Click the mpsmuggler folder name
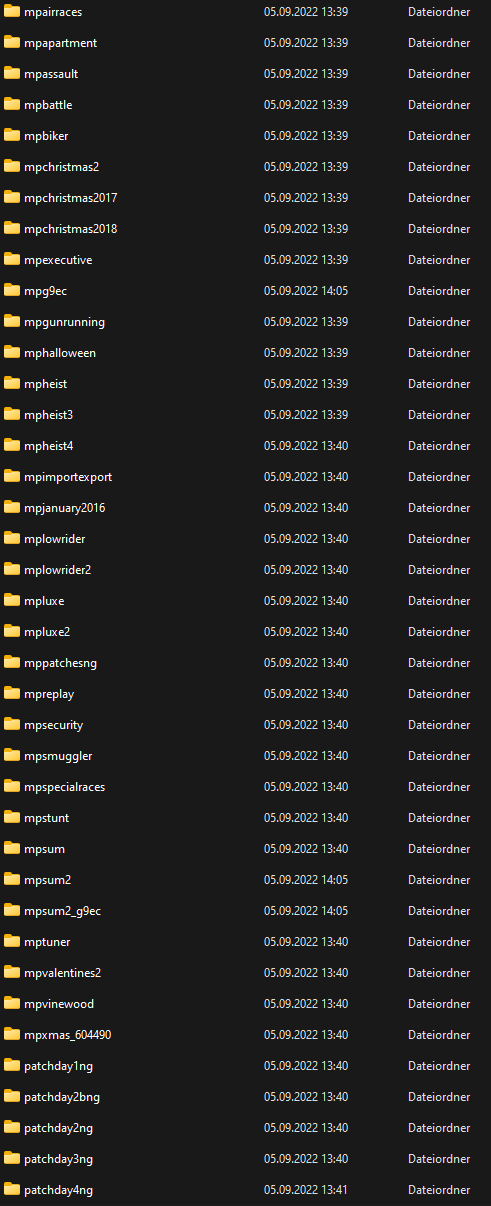The height and width of the screenshot is (1206, 491). (x=58, y=756)
